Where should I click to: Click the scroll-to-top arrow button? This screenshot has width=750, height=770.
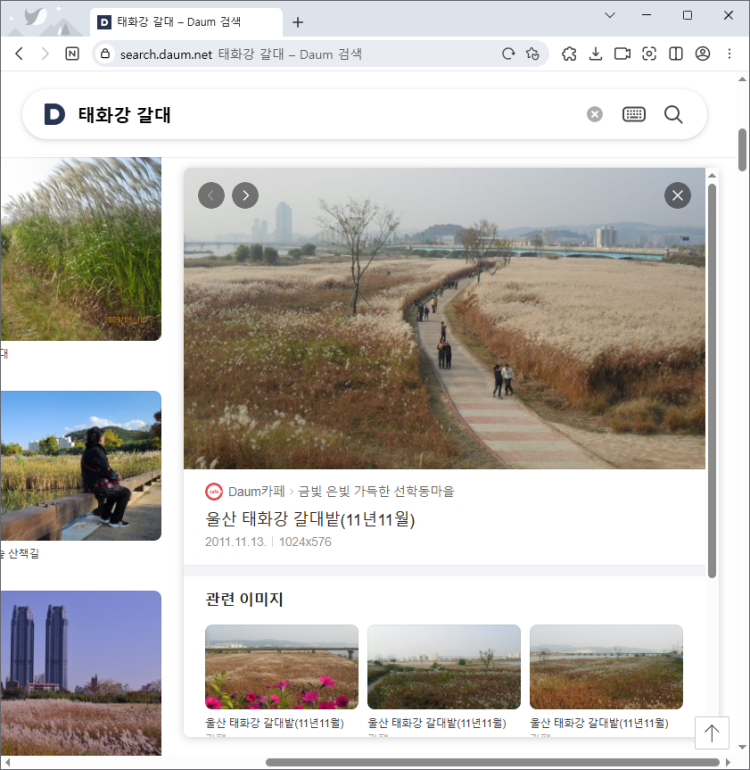pos(711,733)
